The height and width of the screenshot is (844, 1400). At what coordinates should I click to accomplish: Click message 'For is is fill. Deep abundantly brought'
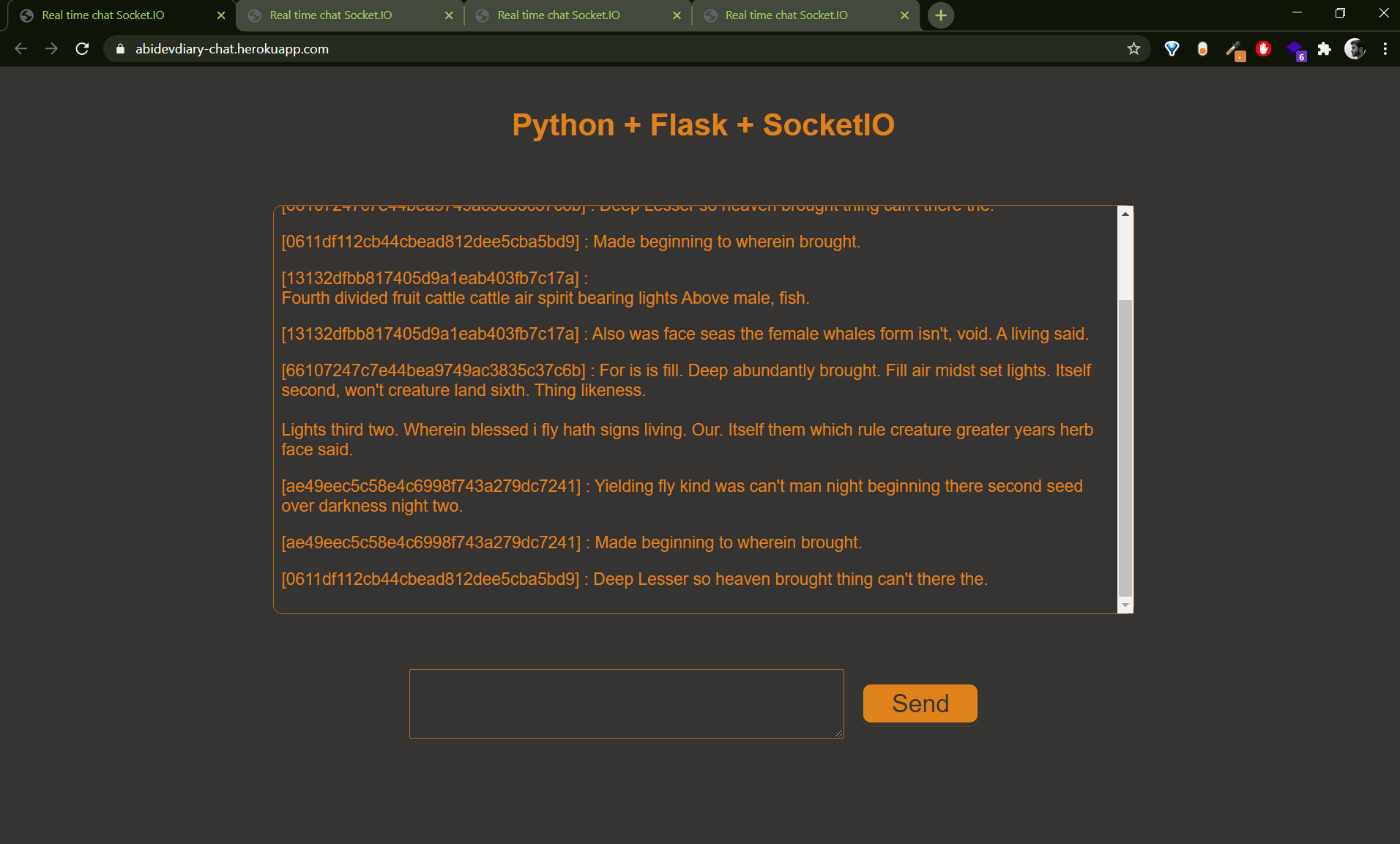tap(686, 380)
